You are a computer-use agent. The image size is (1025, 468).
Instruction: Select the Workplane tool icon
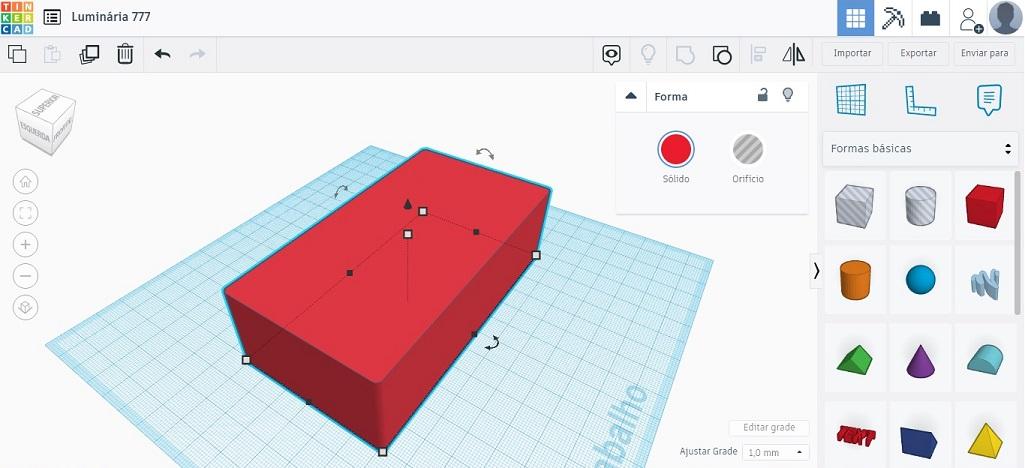point(851,100)
